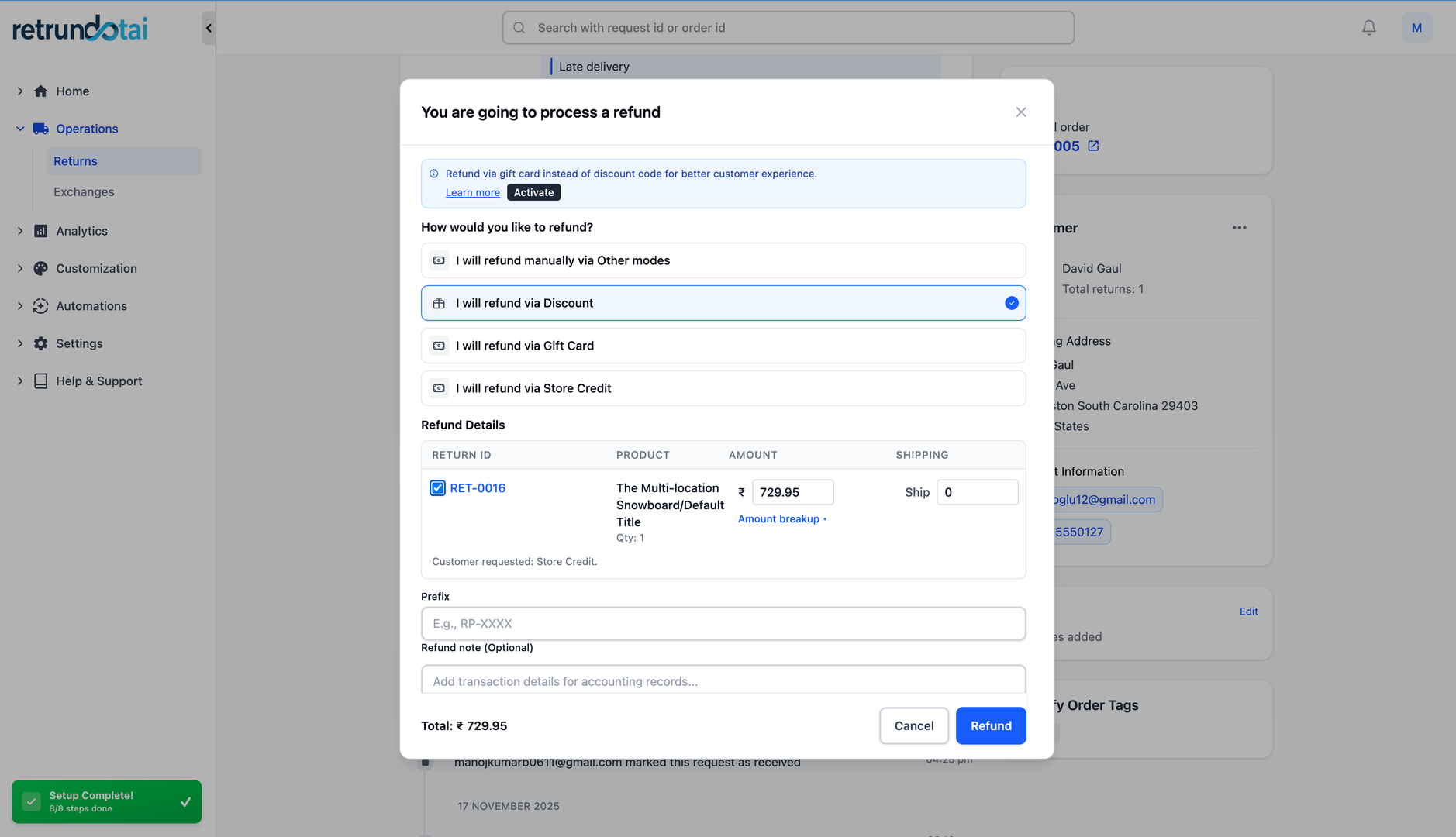Screen dimensions: 1456x837
Task: Open Exchanges in the sidebar
Action: pyautogui.click(x=84, y=191)
